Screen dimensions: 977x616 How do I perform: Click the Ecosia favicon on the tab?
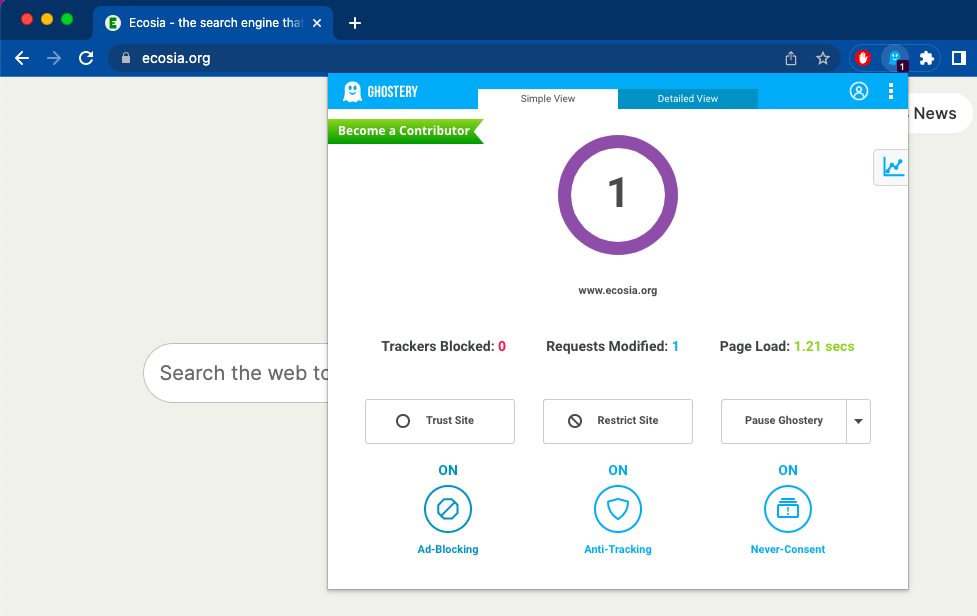tap(113, 23)
